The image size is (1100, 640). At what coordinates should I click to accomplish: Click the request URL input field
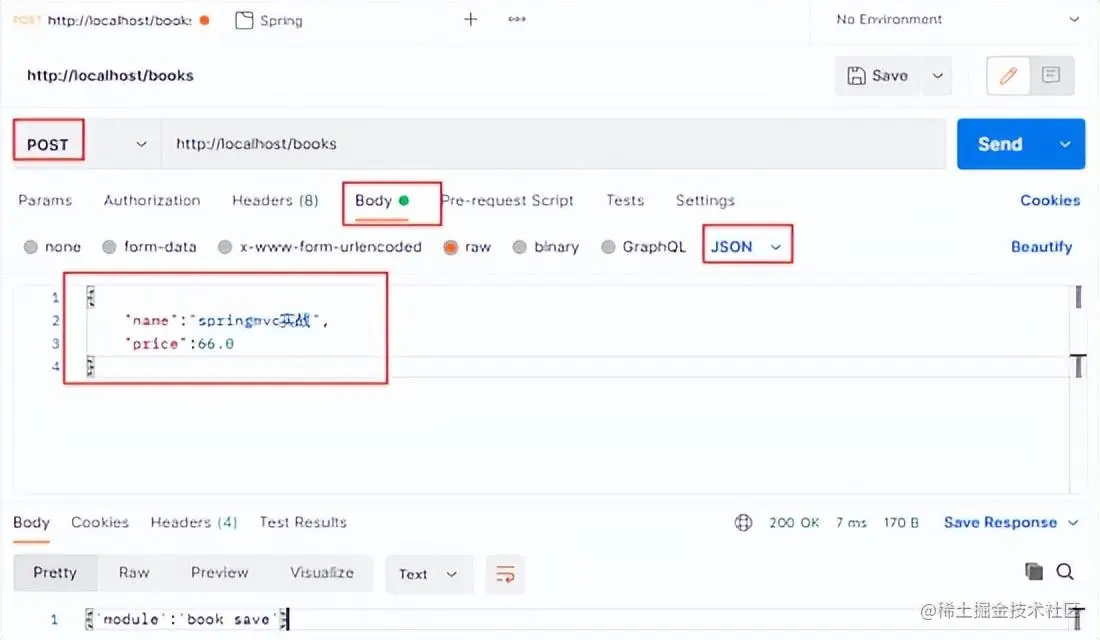pyautogui.click(x=554, y=144)
